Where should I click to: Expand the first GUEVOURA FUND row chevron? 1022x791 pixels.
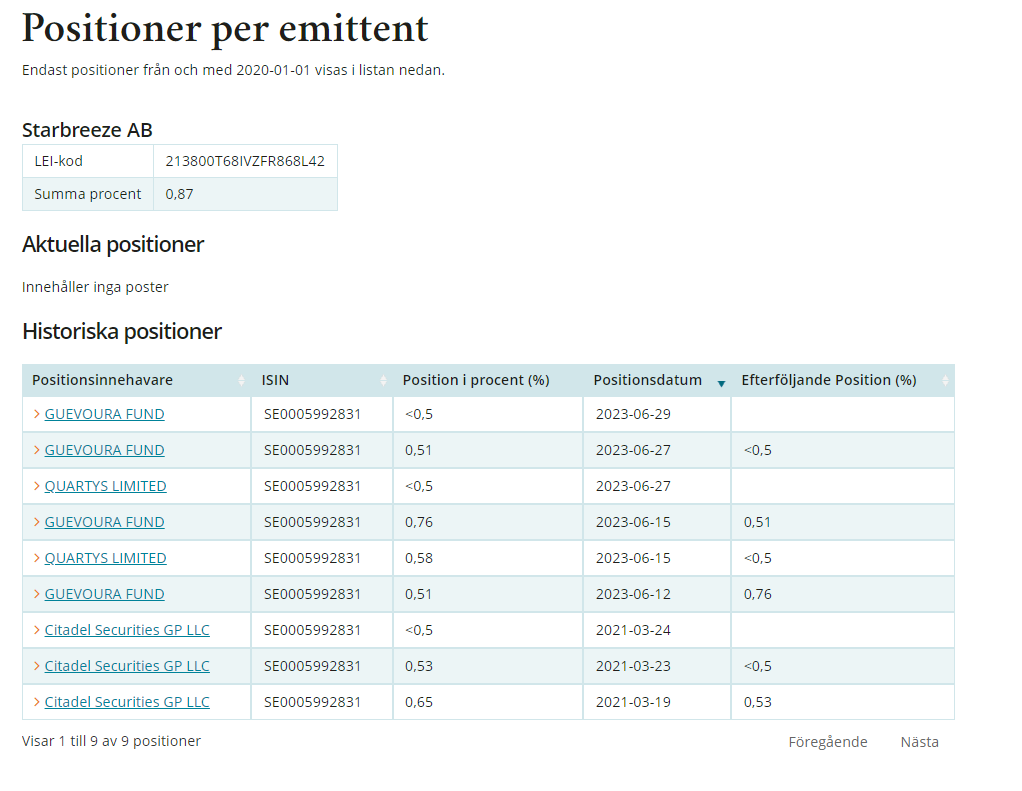coord(36,414)
